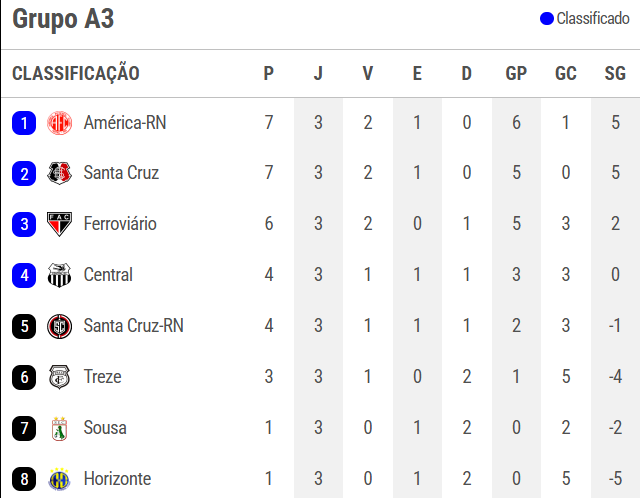This screenshot has width=640, height=498.
Task: Click the blue Classificado legend dot
Action: coord(547,19)
